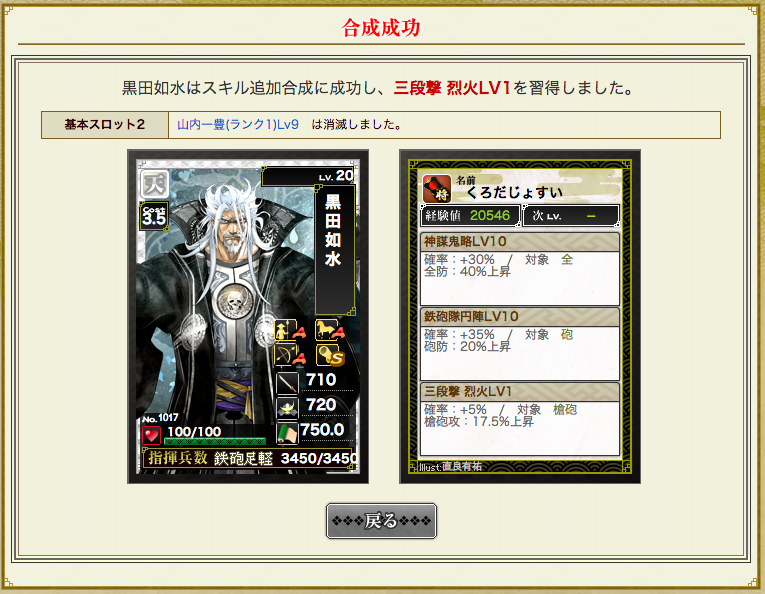Viewport: 765px width, 594px height.
Task: Click the cannon weapon aptitude S icon
Action: coord(330,355)
